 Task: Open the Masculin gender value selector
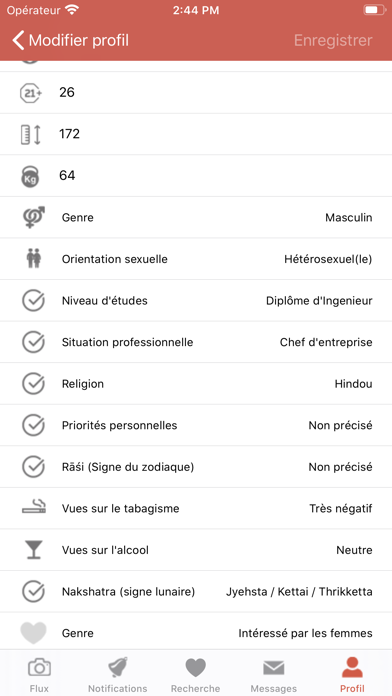[x=348, y=218]
